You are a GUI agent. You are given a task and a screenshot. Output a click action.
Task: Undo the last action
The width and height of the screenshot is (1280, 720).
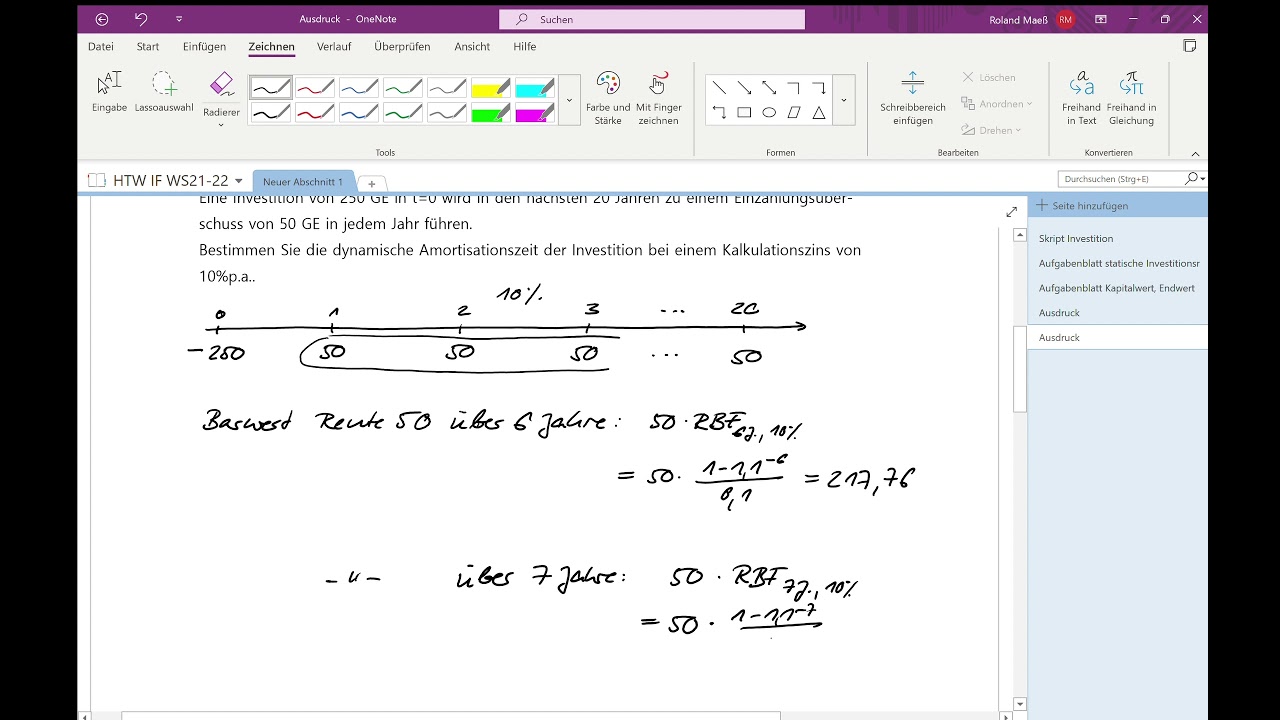coord(141,19)
